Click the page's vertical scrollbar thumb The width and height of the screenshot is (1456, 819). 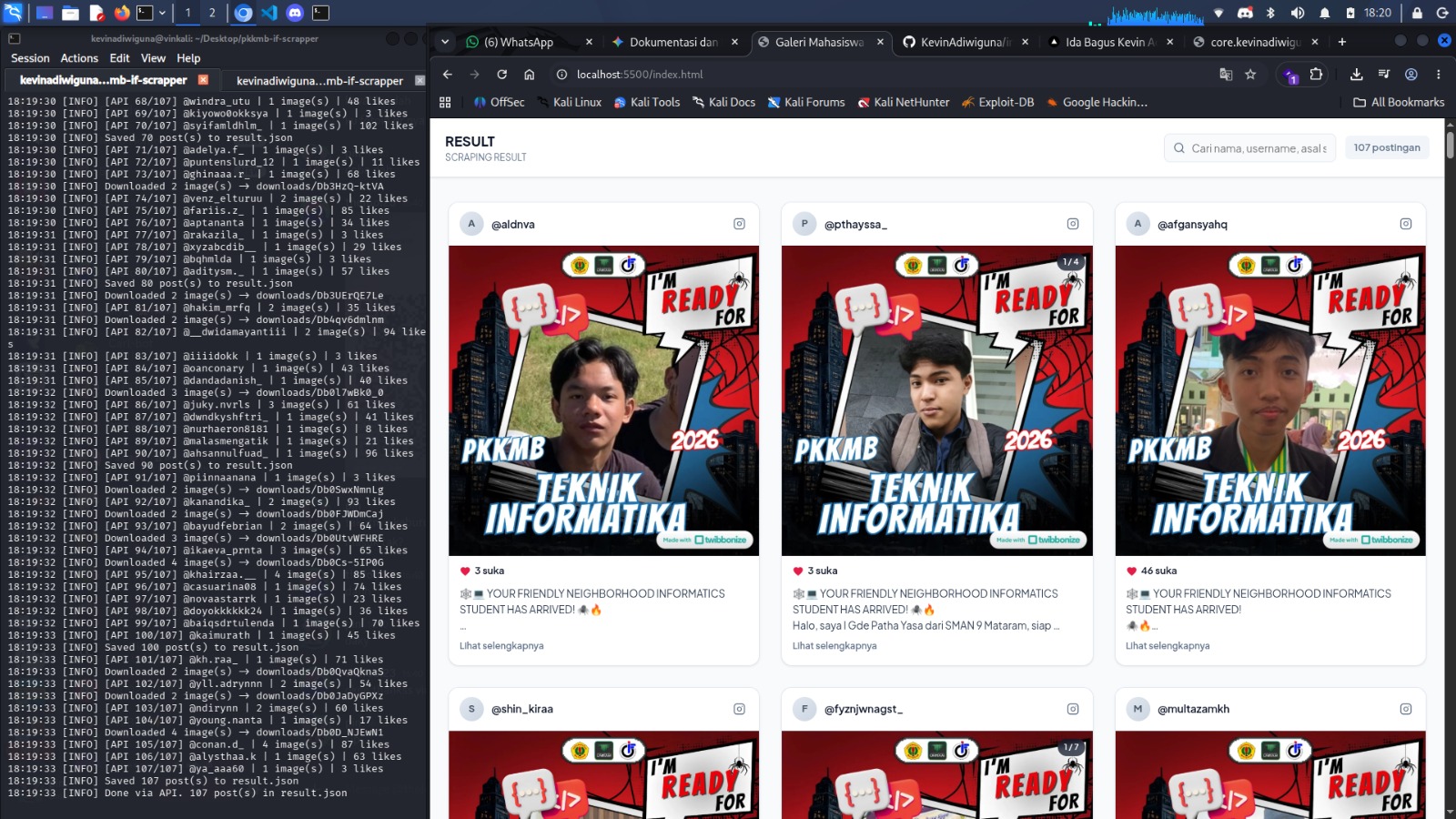(x=1450, y=146)
